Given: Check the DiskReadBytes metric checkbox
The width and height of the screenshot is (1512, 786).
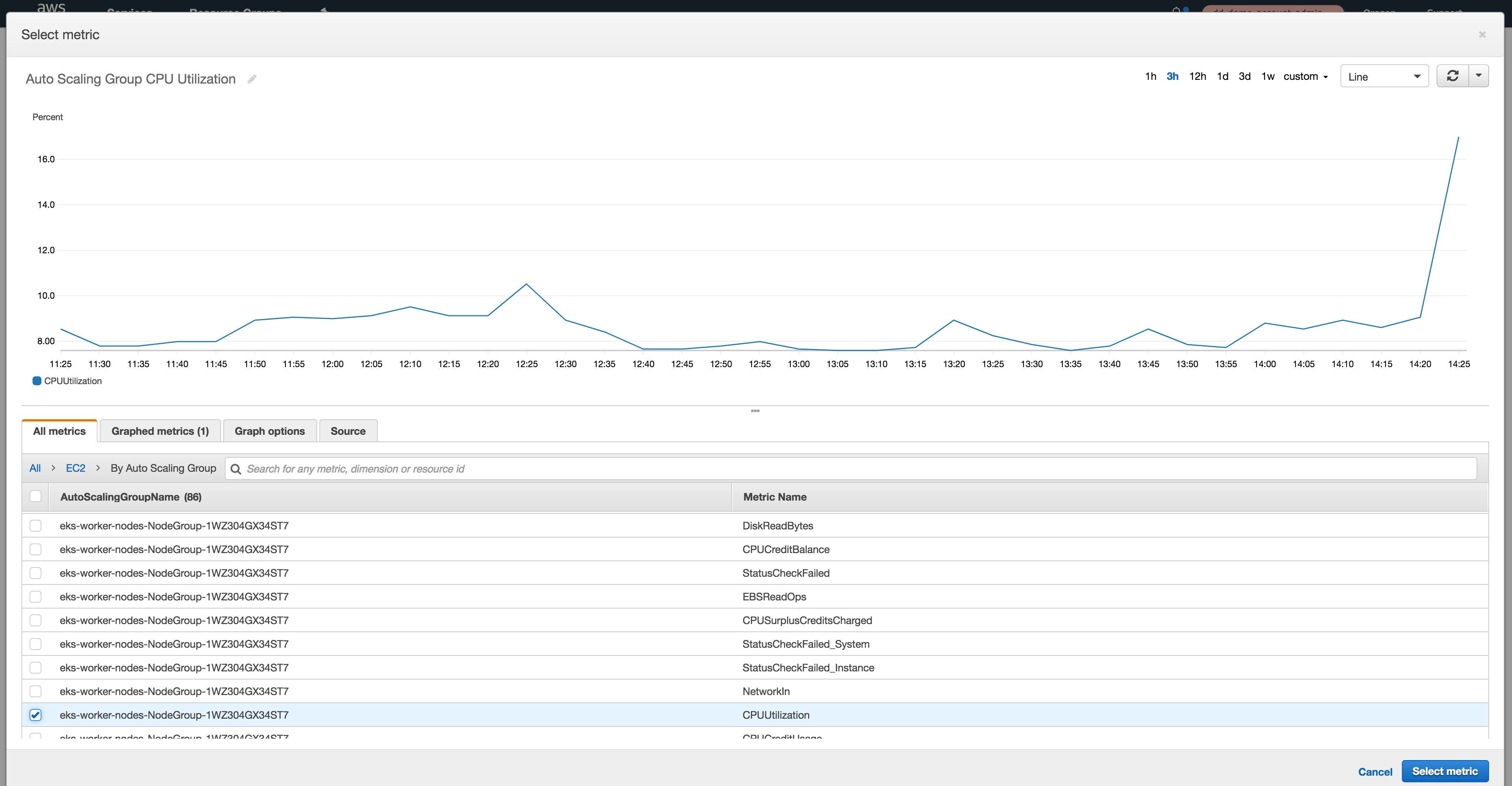Looking at the screenshot, I should click(x=36, y=525).
